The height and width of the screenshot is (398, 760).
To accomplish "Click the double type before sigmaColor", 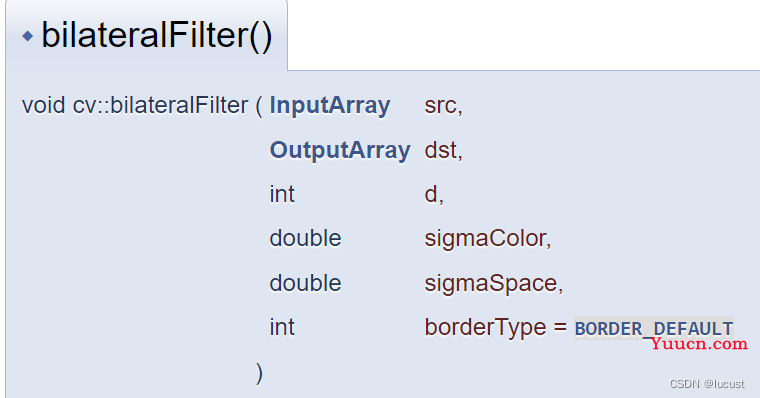I will [305, 239].
